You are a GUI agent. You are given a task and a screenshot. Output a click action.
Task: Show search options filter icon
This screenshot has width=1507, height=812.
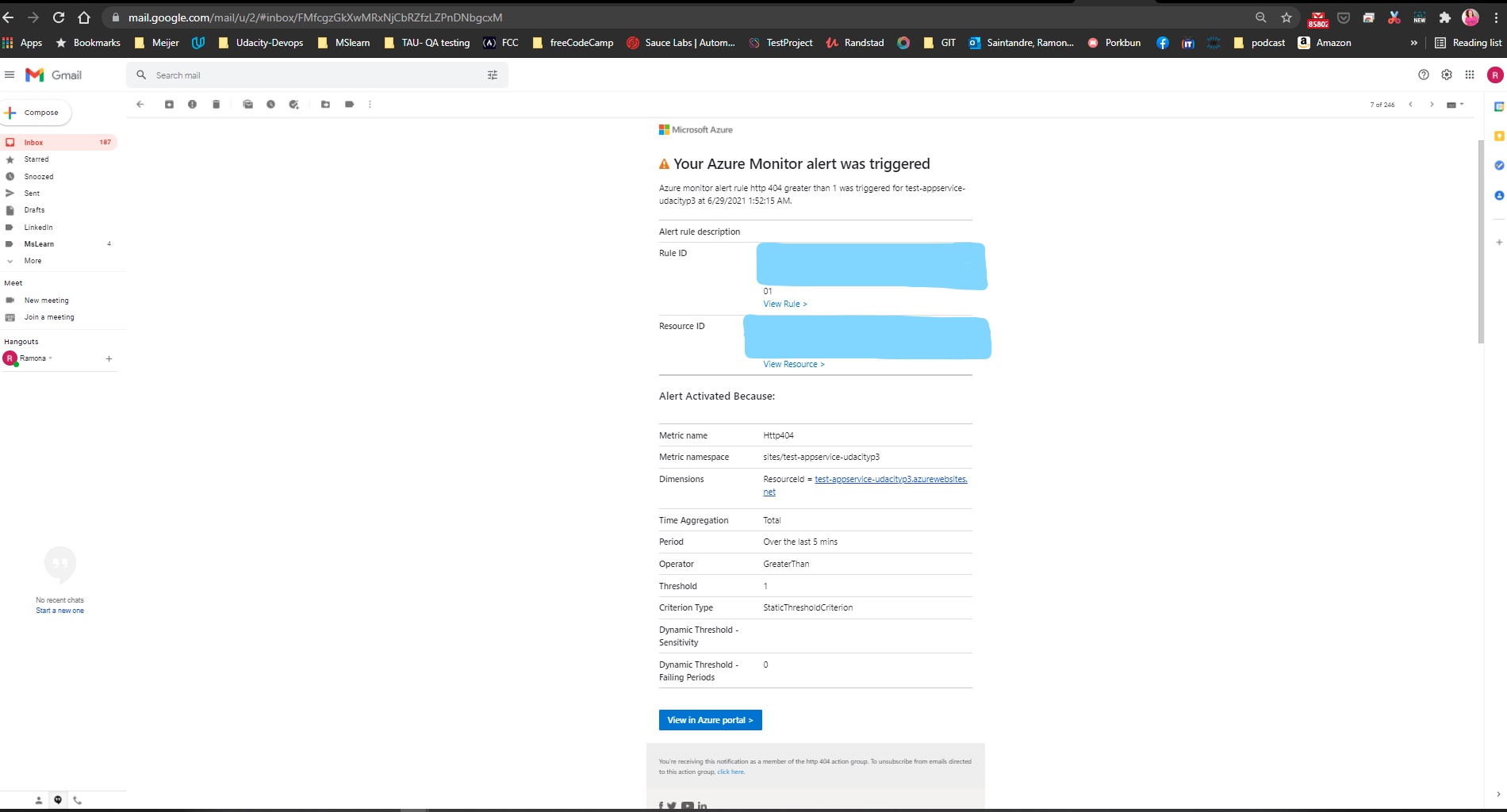click(493, 75)
